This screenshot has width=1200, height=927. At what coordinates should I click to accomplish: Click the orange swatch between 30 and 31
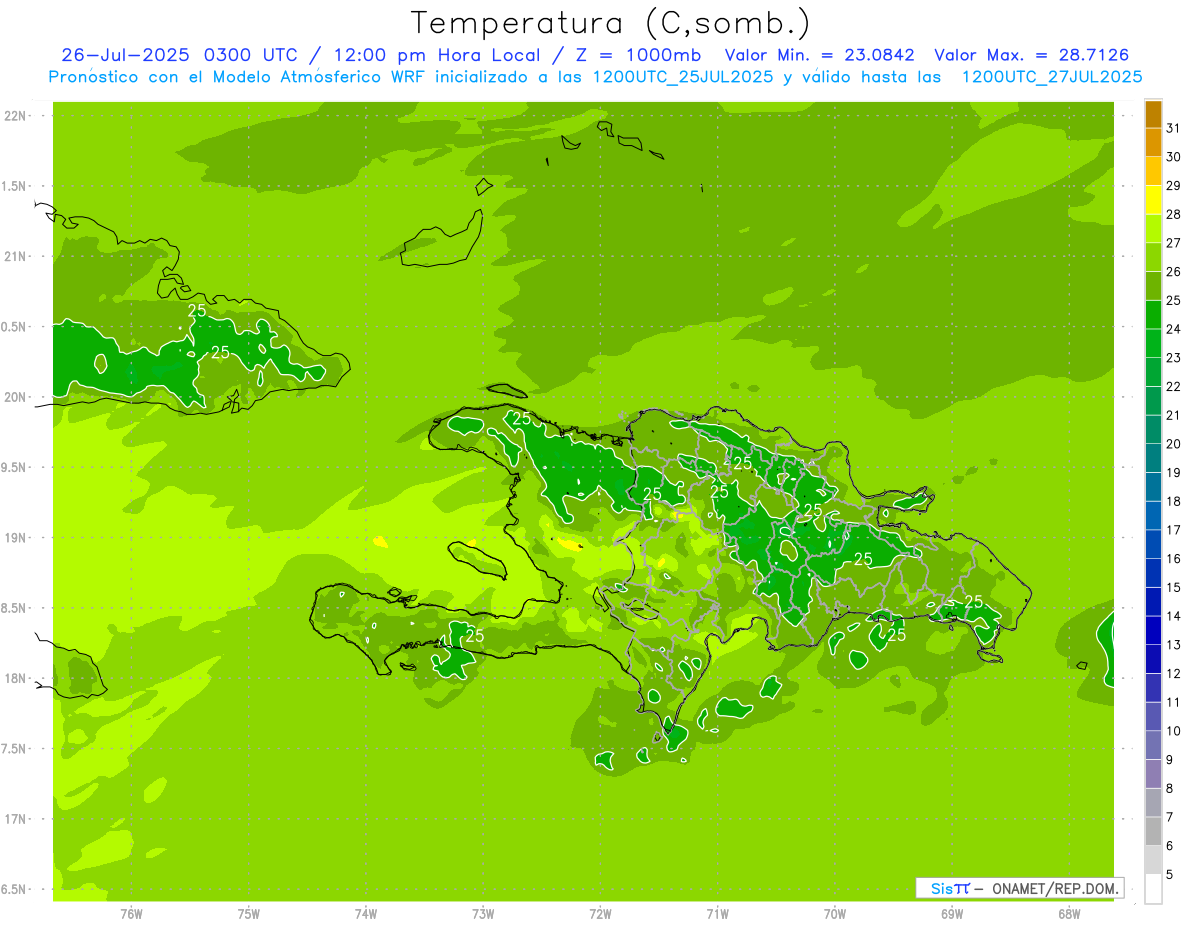1153,143
